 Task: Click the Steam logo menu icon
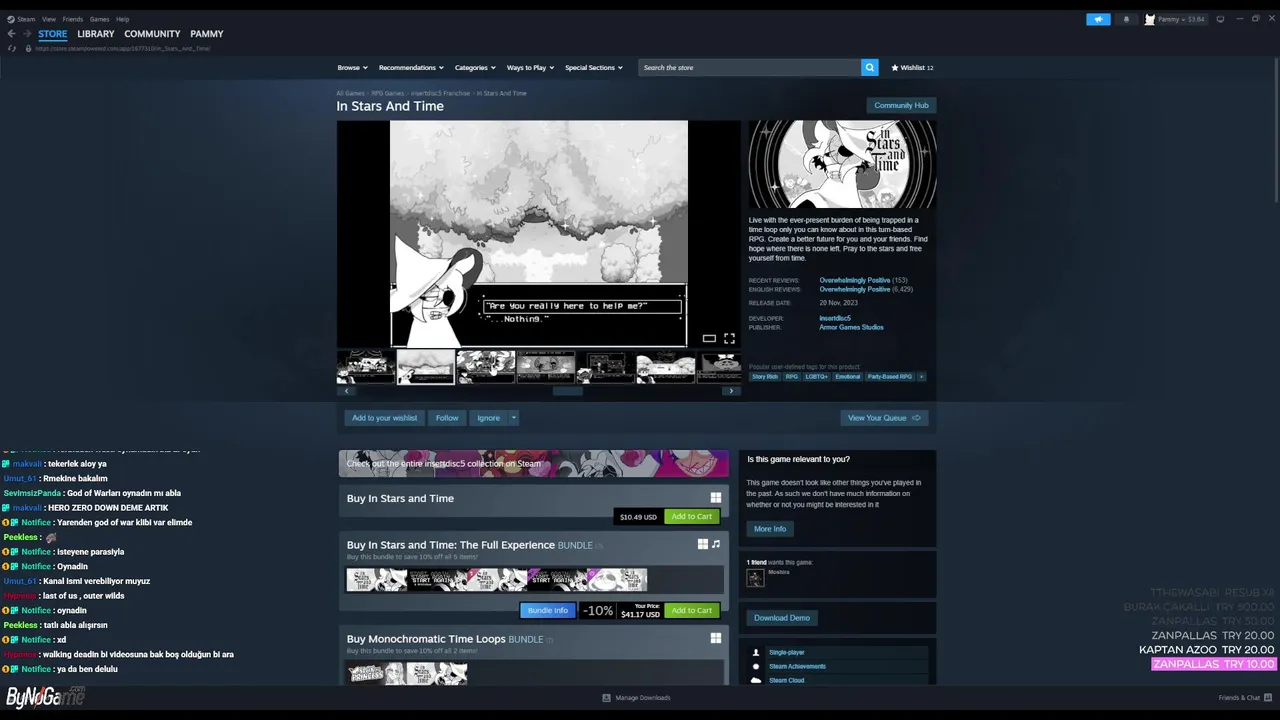tap(11, 19)
